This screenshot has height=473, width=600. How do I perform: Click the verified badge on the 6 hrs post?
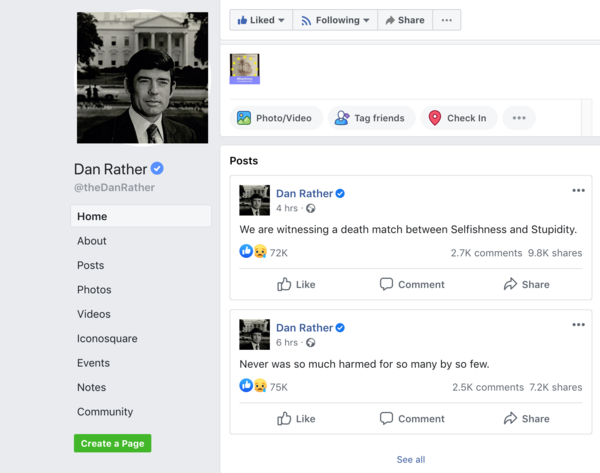tap(340, 328)
